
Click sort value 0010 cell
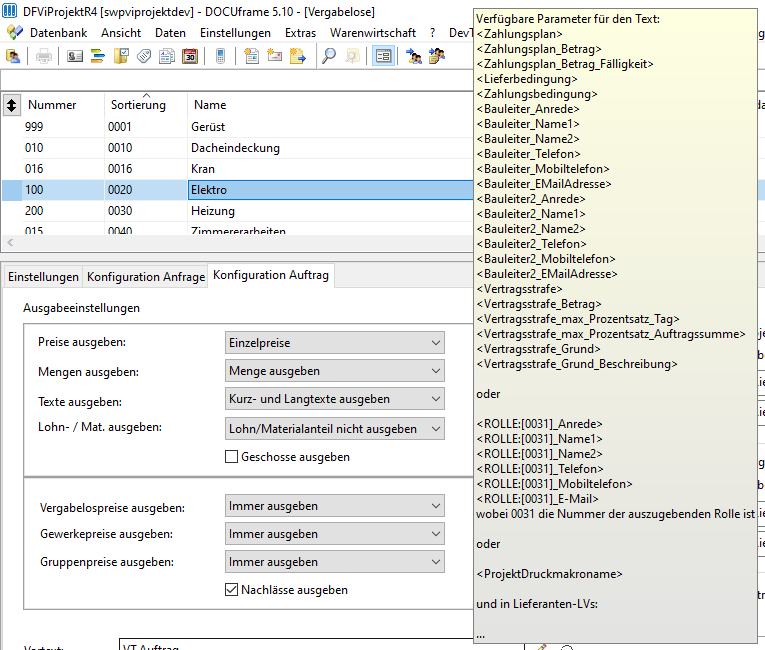120,148
